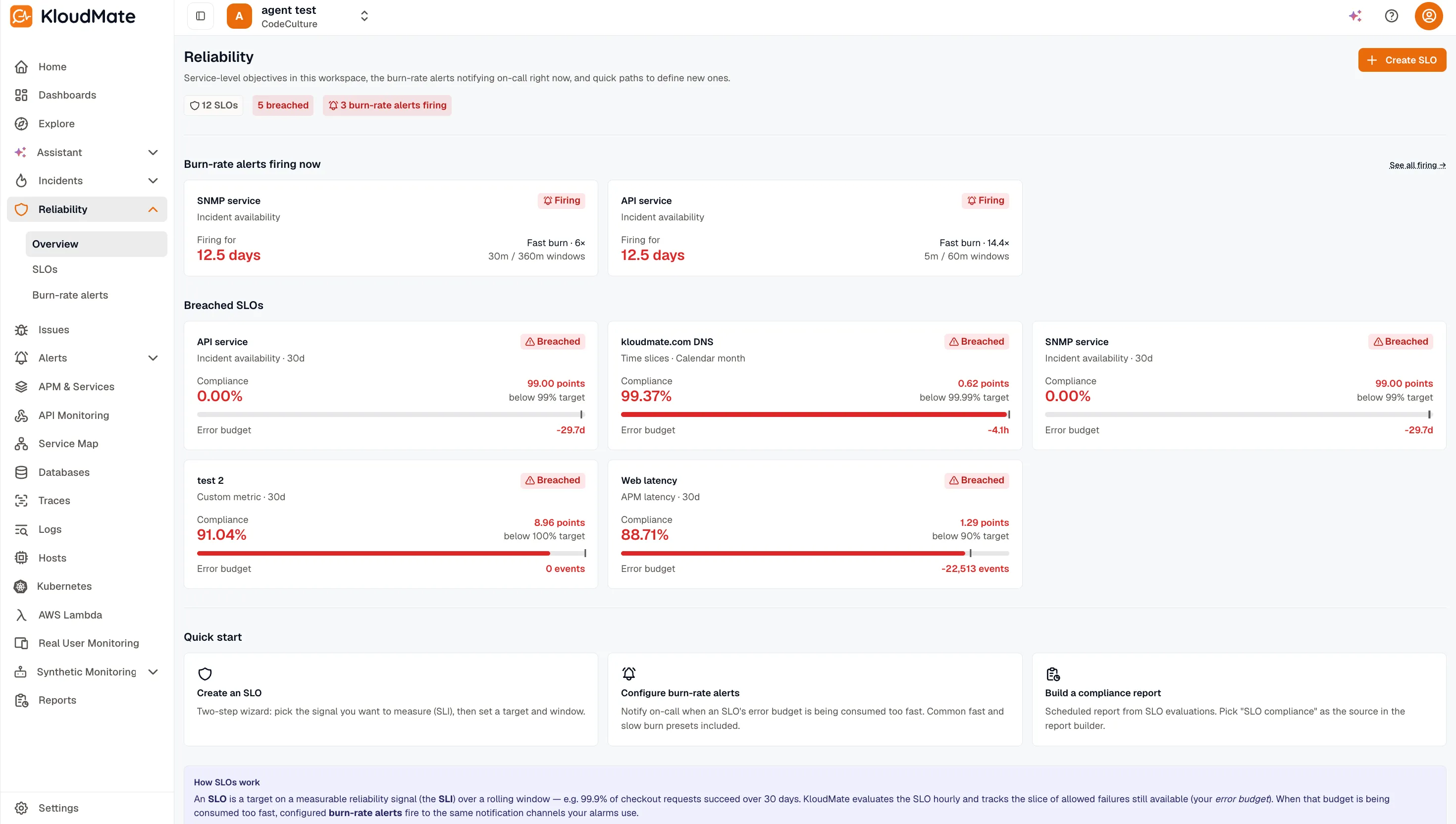The height and width of the screenshot is (824, 1456).
Task: Click the Issues bug icon
Action: 21,330
